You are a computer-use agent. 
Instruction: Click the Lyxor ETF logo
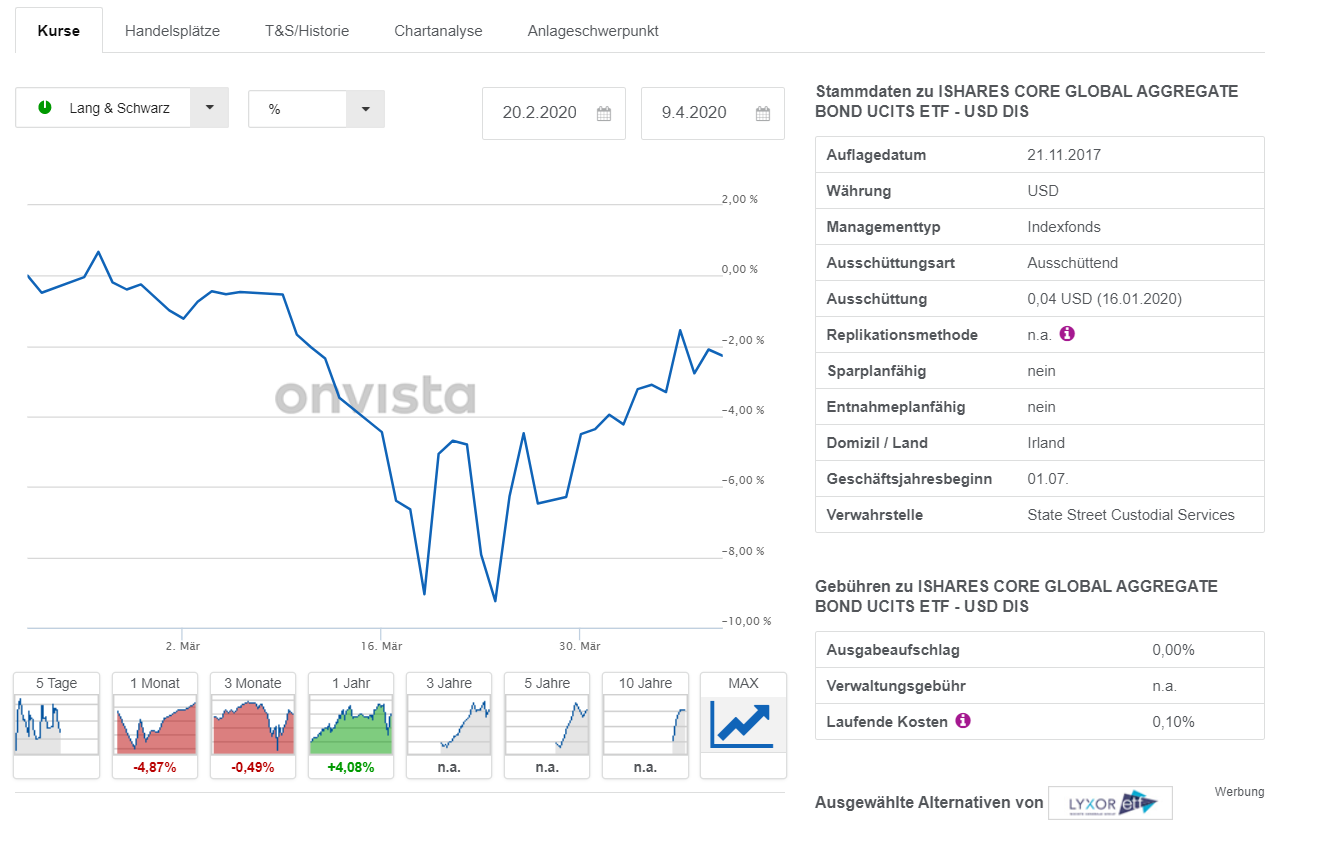click(1110, 802)
